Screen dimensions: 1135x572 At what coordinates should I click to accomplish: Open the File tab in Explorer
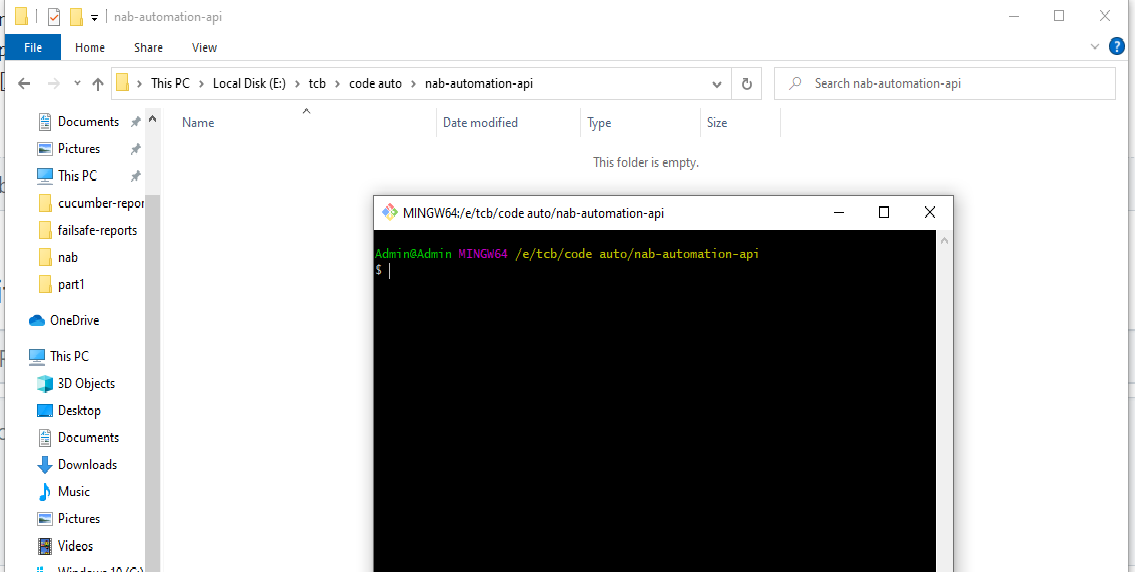33,48
